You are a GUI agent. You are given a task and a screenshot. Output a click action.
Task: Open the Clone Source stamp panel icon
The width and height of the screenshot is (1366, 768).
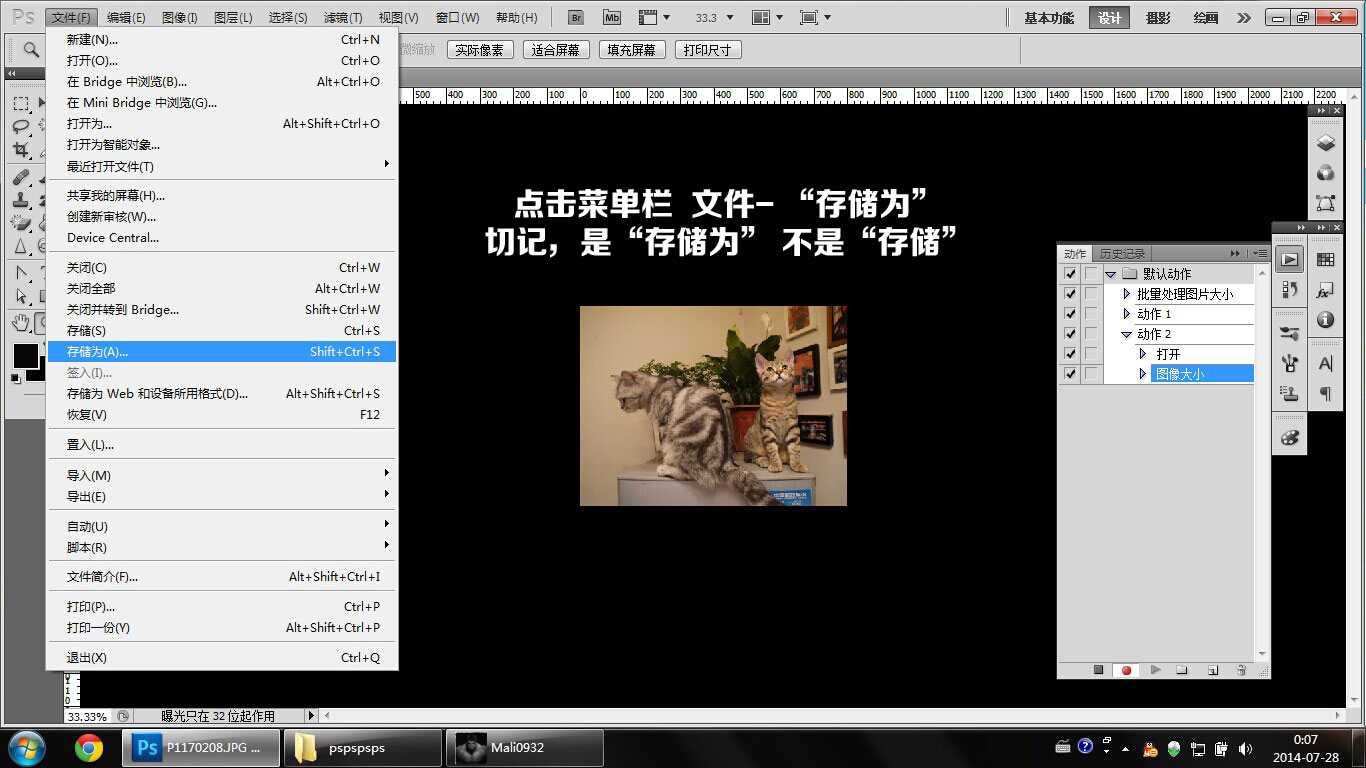[x=1289, y=393]
